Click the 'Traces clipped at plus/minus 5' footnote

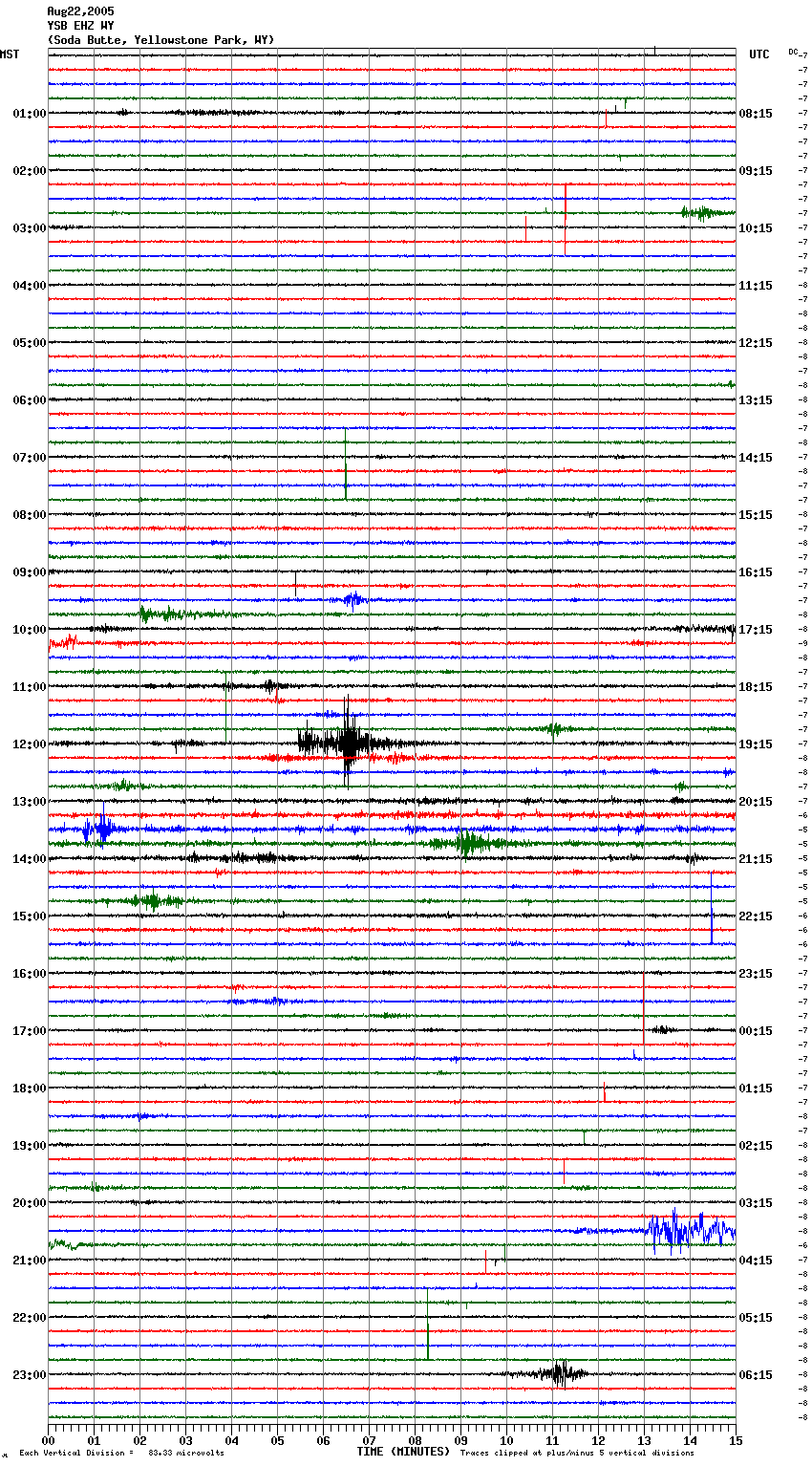[577, 1453]
